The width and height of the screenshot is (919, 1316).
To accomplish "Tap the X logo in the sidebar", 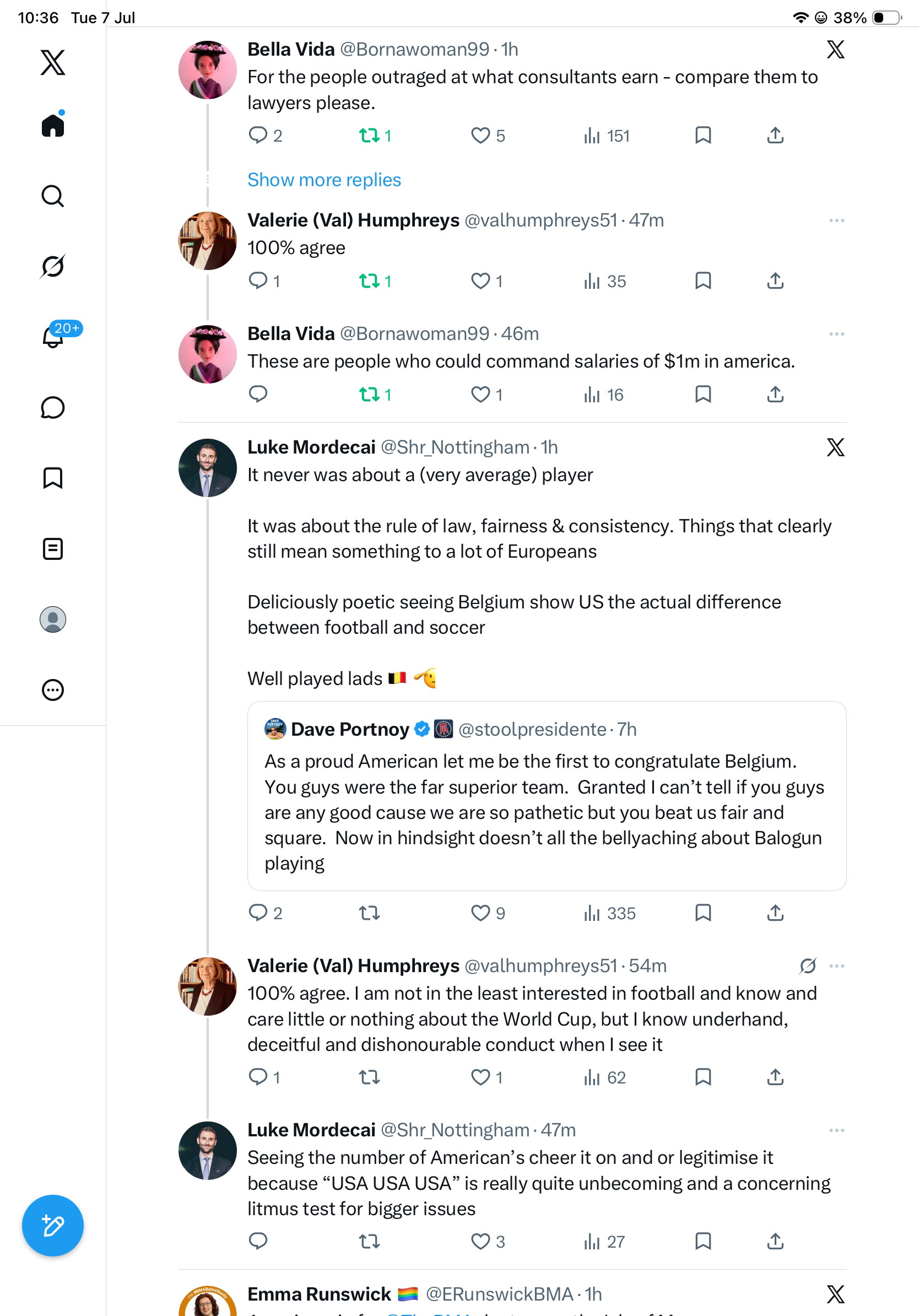I will [x=53, y=62].
